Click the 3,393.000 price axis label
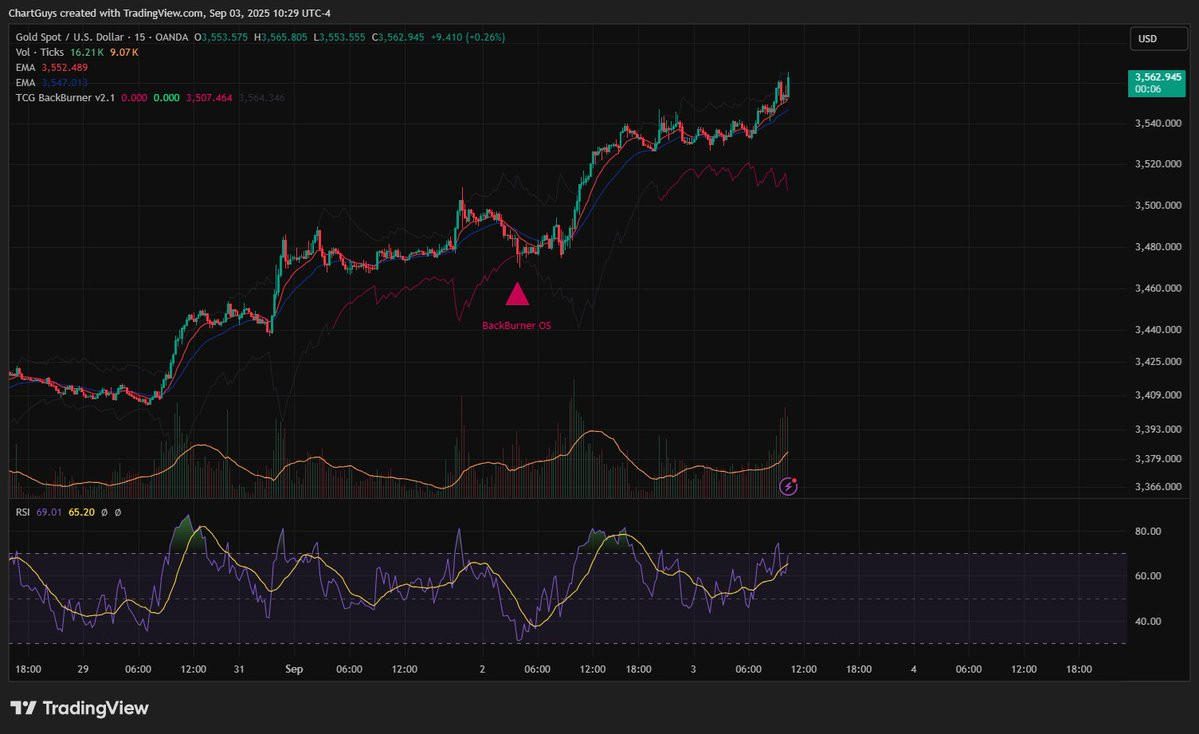The width and height of the screenshot is (1199, 734). coord(1158,430)
